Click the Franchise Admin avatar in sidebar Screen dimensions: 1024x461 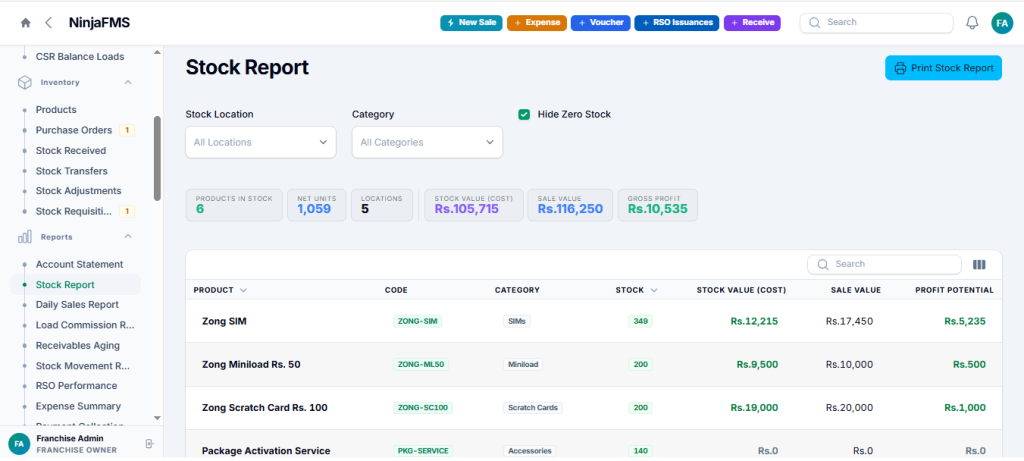19,444
